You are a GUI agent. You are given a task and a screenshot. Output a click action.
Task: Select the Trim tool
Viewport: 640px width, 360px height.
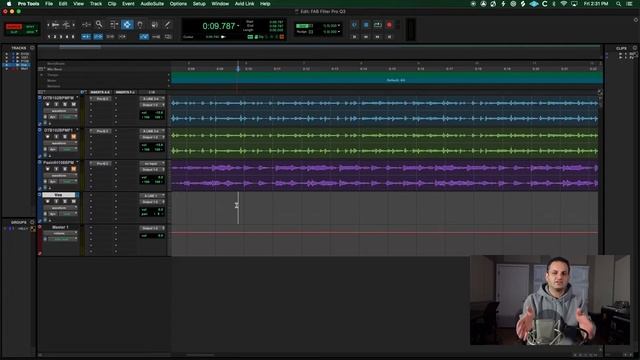point(114,25)
